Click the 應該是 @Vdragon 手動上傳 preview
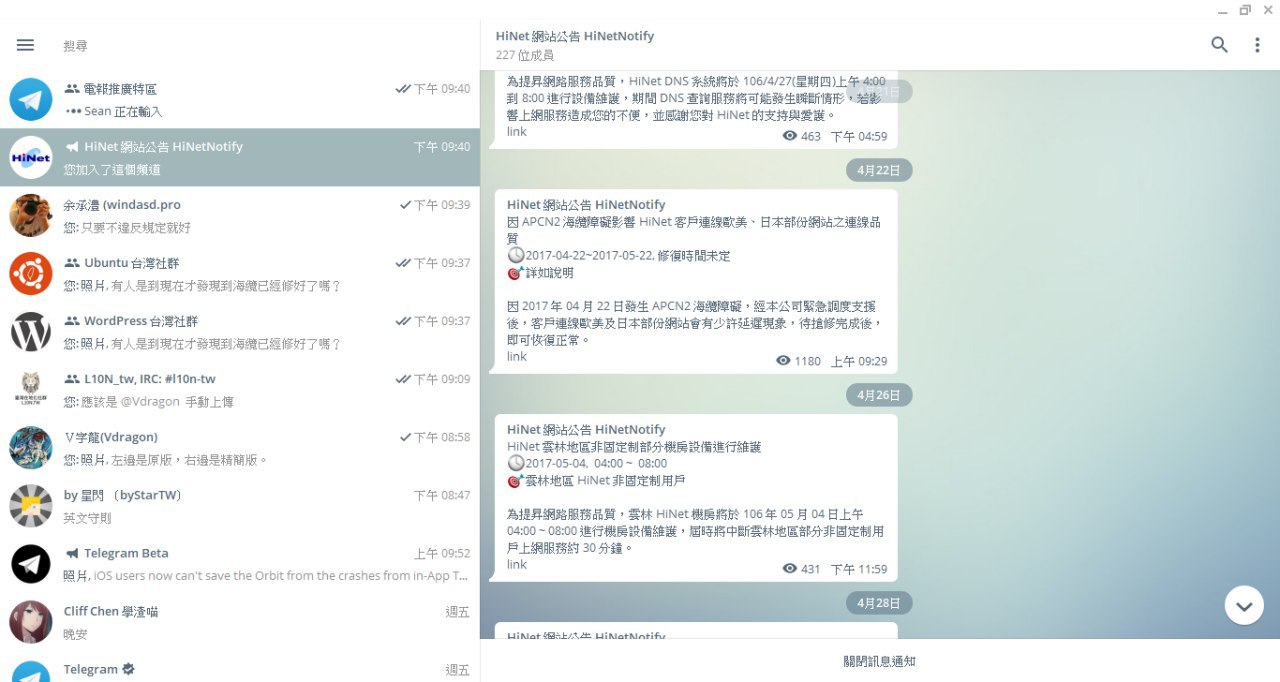This screenshot has width=1280, height=682. click(148, 402)
